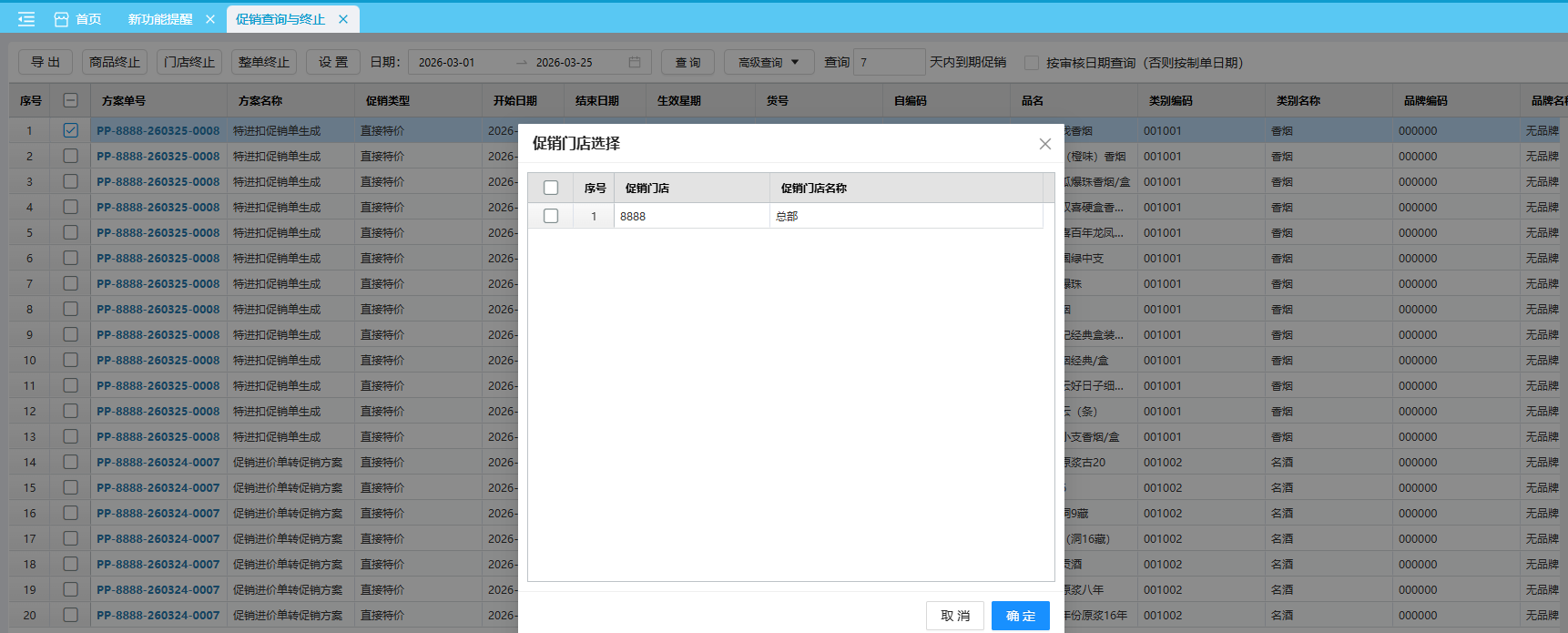Click the 门店终止 button
Image resolution: width=1568 pixels, height=633 pixels.
(x=189, y=62)
